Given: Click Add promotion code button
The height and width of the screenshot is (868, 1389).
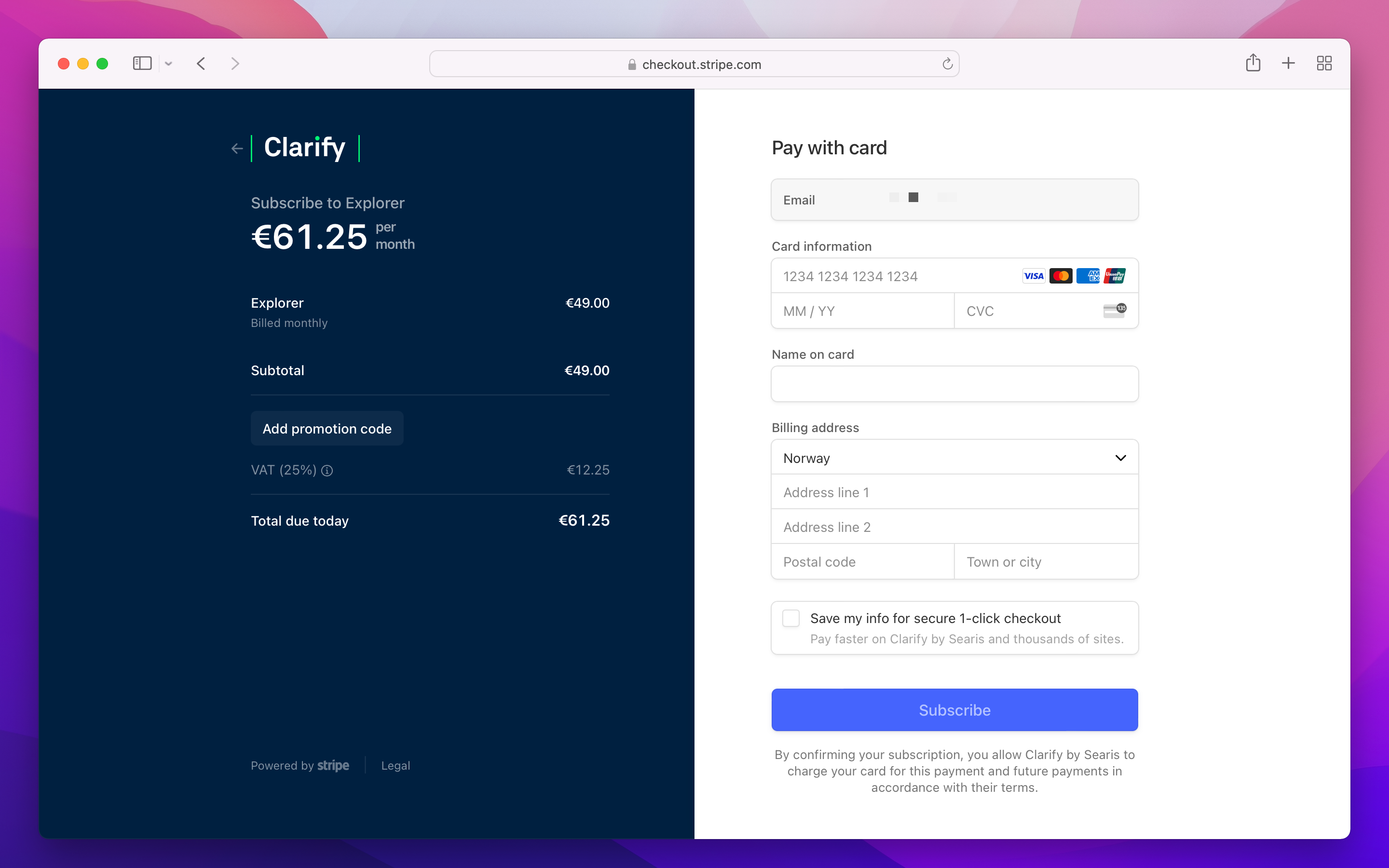Looking at the screenshot, I should click(x=327, y=428).
